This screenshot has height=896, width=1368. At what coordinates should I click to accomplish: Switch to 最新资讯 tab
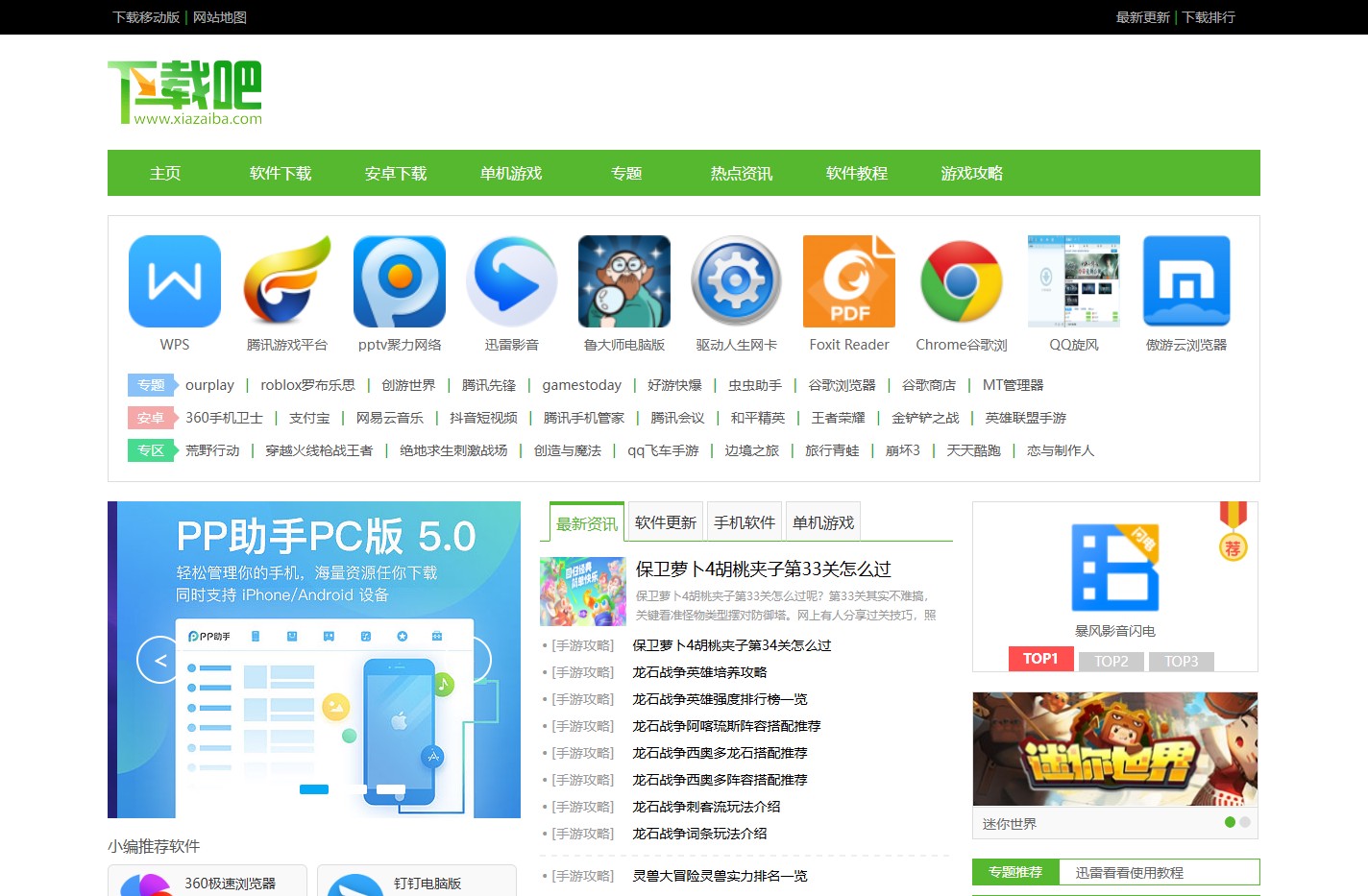[587, 522]
